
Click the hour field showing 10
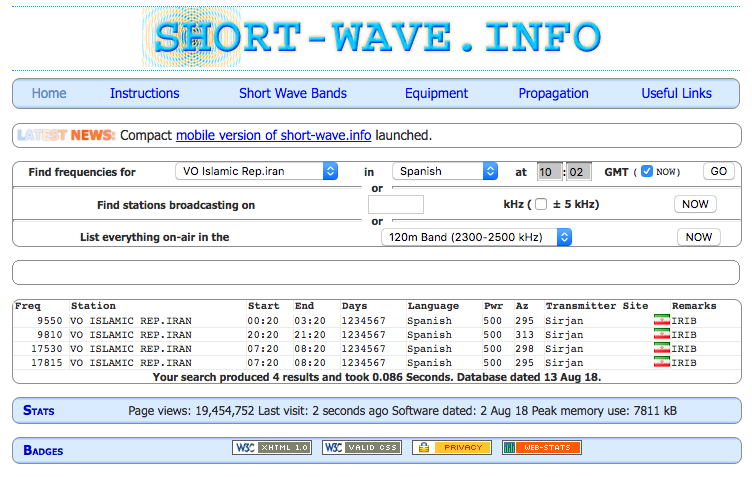pos(549,172)
